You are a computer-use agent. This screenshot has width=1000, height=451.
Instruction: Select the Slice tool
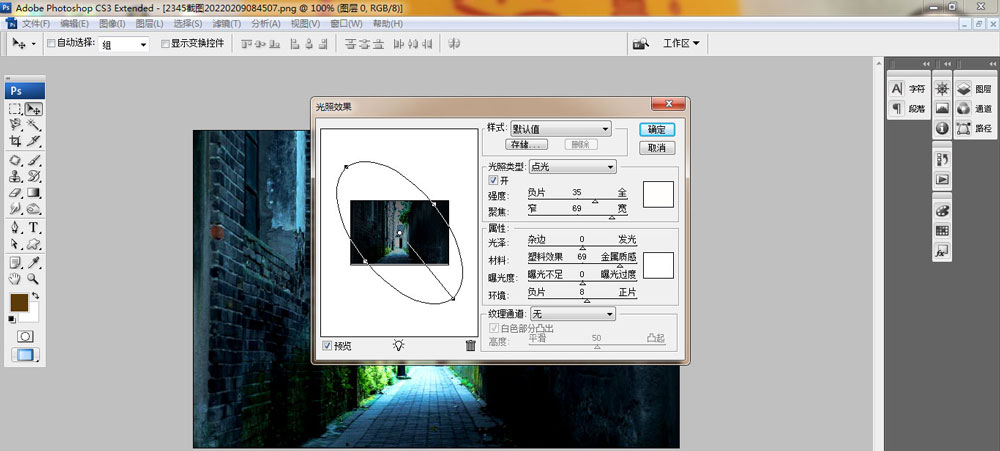tap(34, 141)
